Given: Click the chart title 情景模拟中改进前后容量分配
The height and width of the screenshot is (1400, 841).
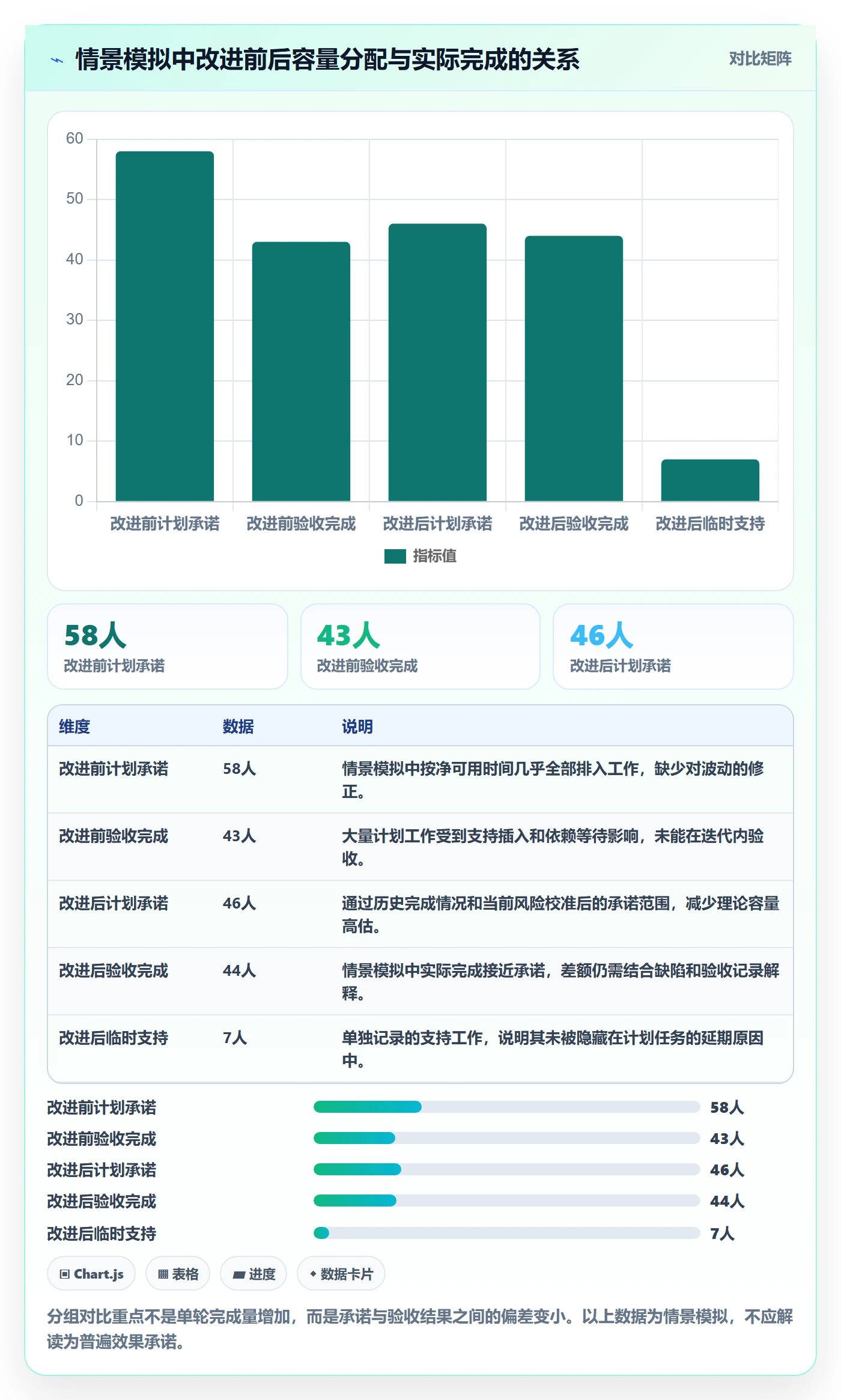Looking at the screenshot, I should coord(327,59).
